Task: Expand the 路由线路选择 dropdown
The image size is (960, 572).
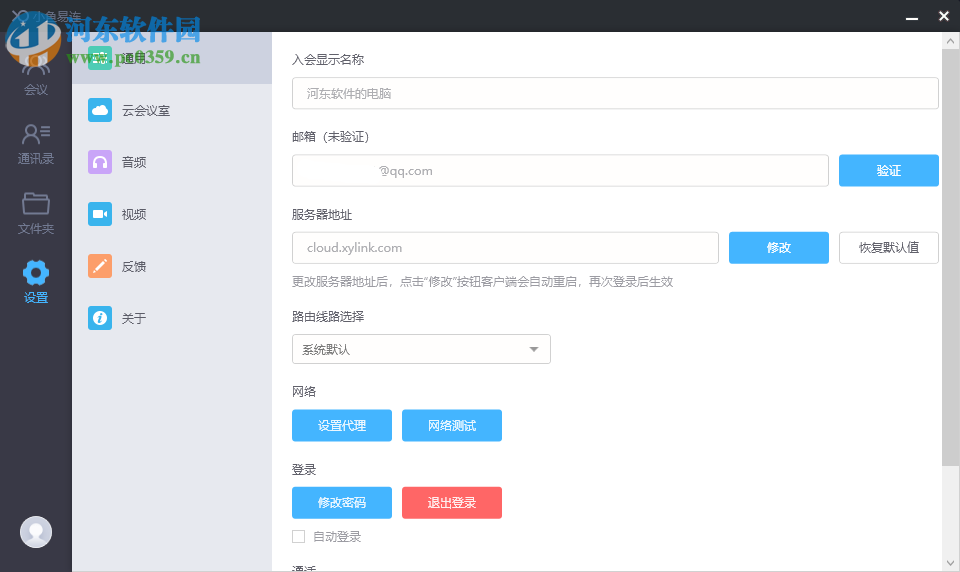Action: click(421, 349)
